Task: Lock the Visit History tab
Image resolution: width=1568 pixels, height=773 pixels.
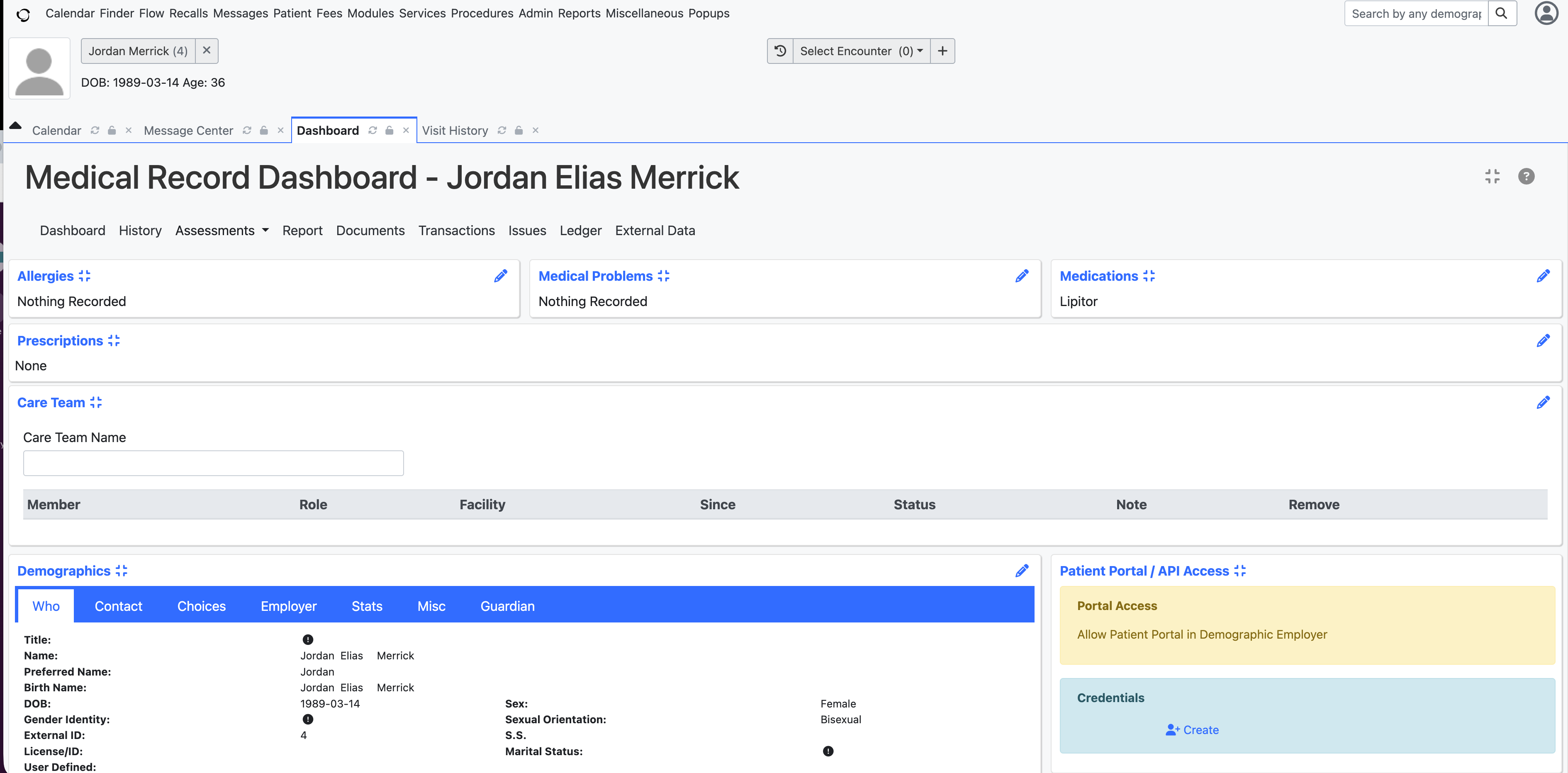Action: point(519,130)
